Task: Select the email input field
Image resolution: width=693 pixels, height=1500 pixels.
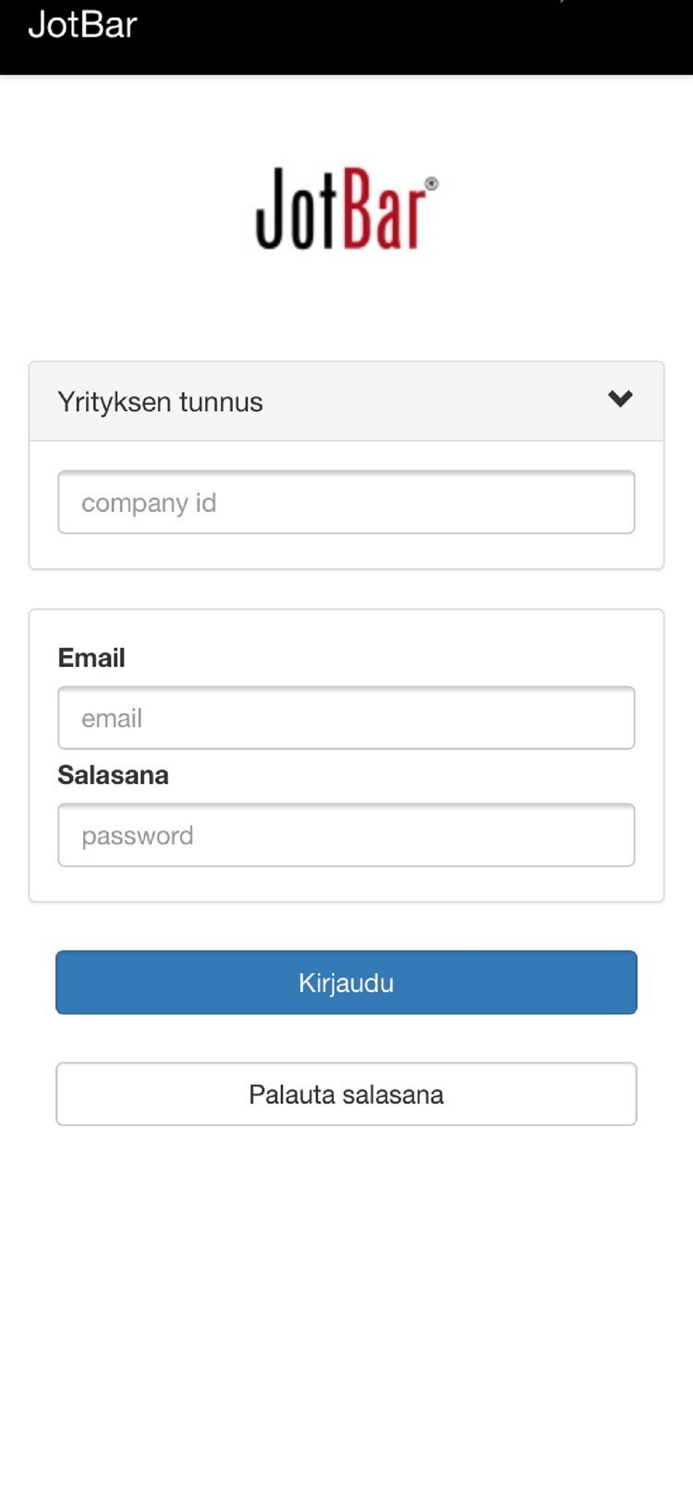Action: [x=346, y=718]
